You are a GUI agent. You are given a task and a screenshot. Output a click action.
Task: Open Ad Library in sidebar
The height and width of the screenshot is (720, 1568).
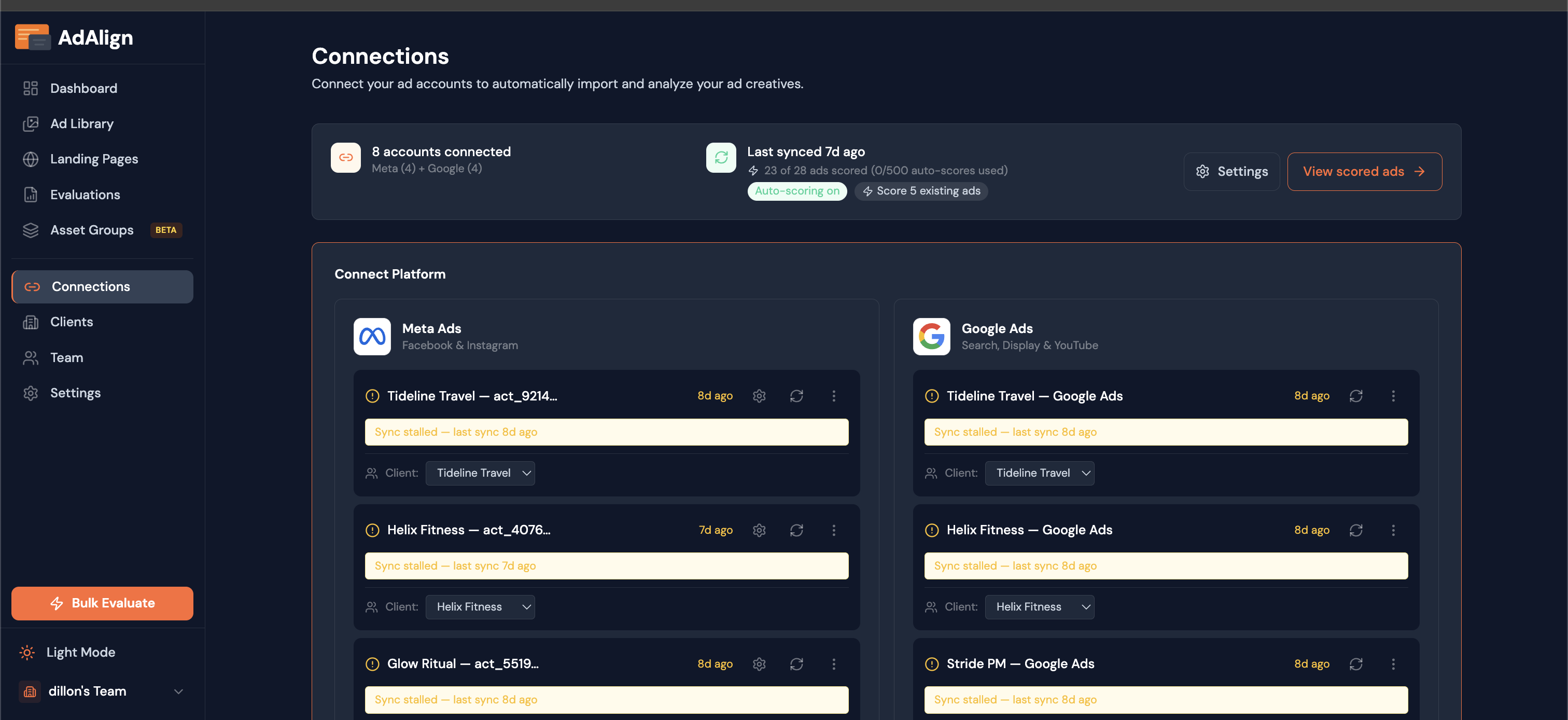(x=102, y=123)
